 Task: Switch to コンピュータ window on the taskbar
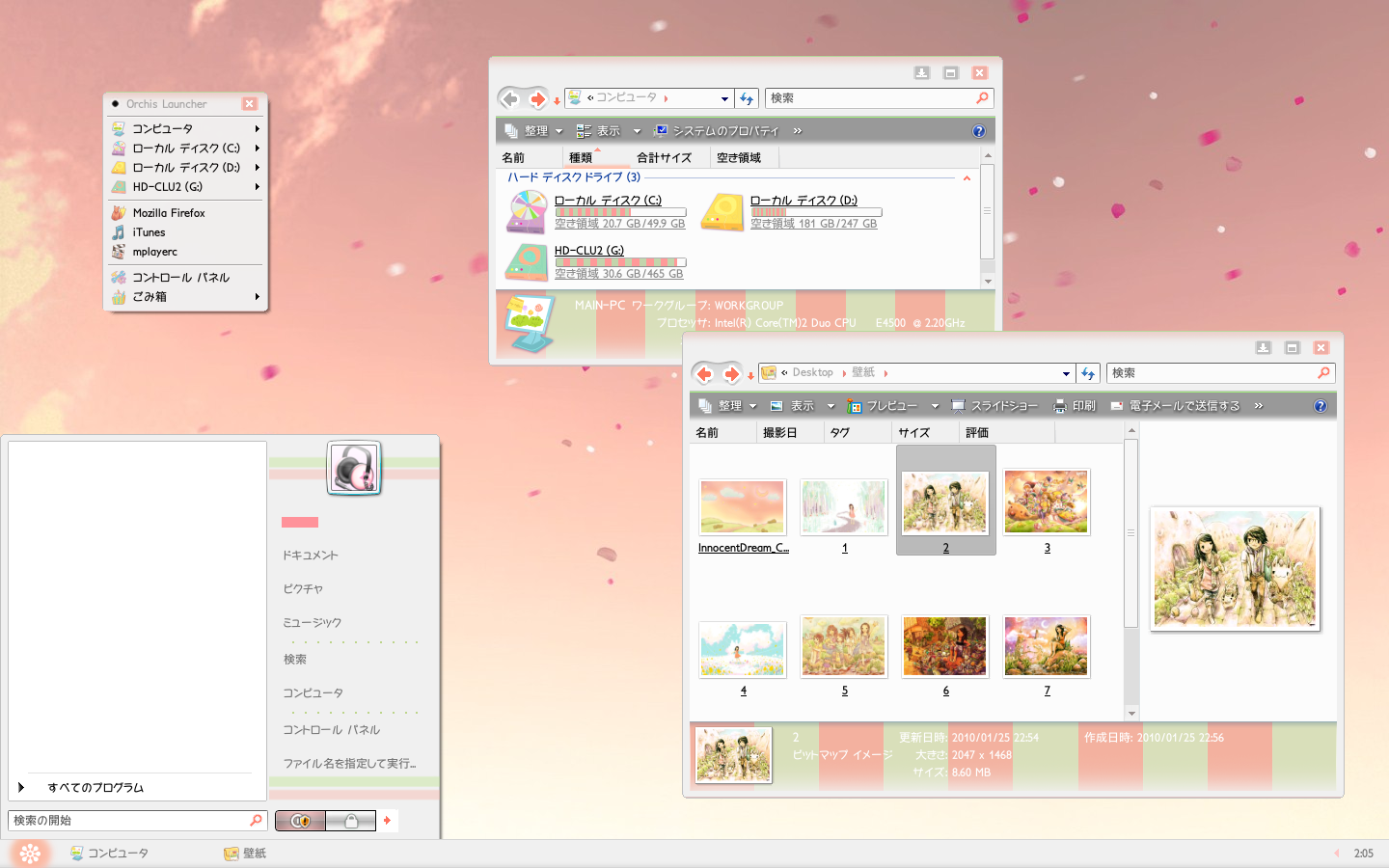point(110,854)
